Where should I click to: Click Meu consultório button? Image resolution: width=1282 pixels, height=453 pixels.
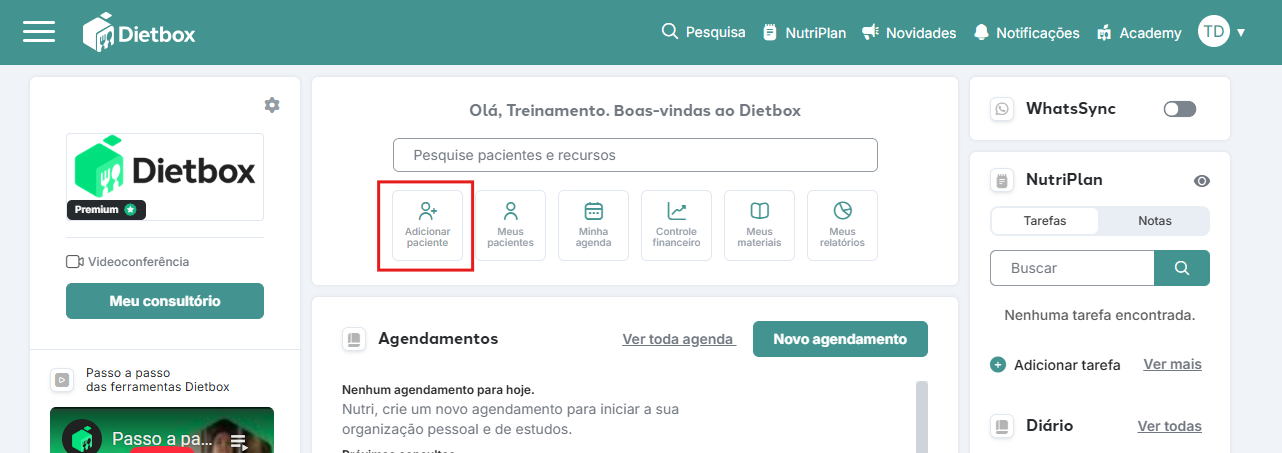pyautogui.click(x=165, y=301)
